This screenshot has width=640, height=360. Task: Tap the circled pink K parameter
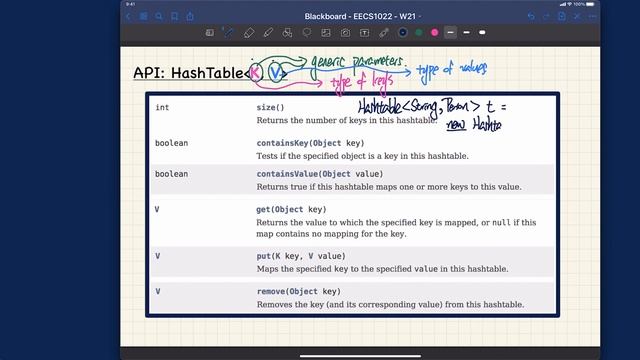[x=256, y=73]
